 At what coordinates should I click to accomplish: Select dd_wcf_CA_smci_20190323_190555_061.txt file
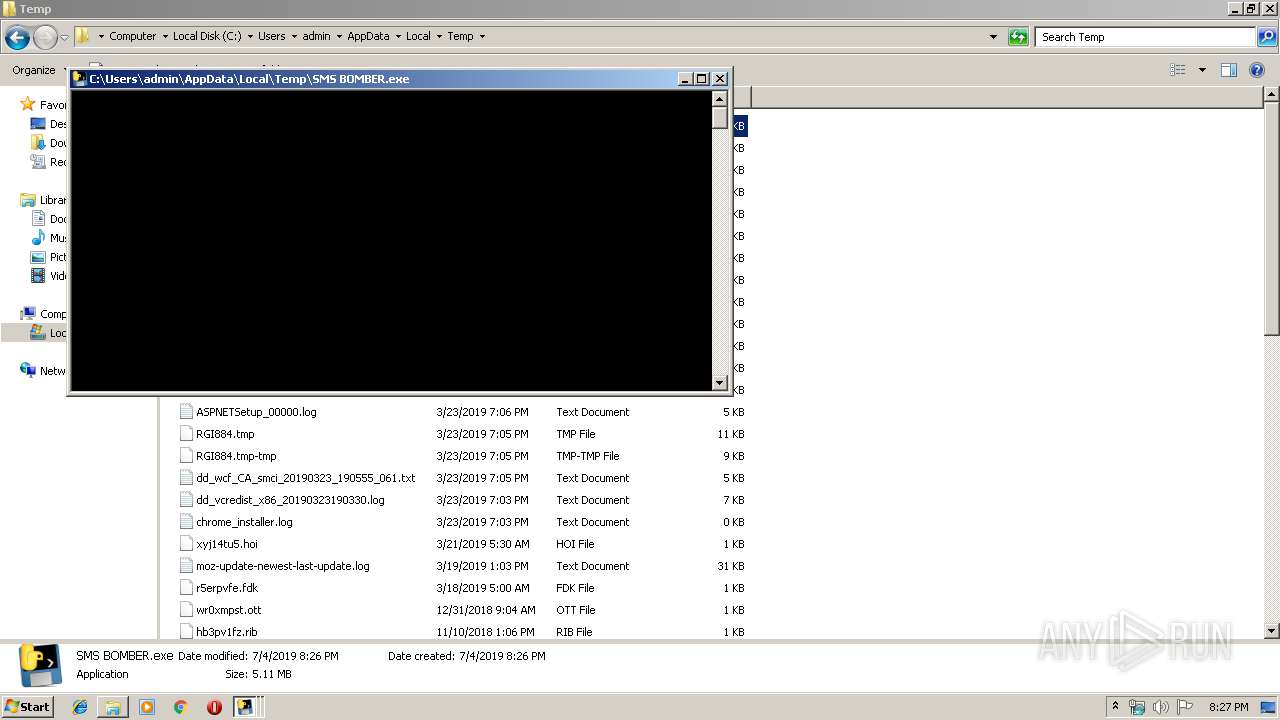tap(305, 478)
